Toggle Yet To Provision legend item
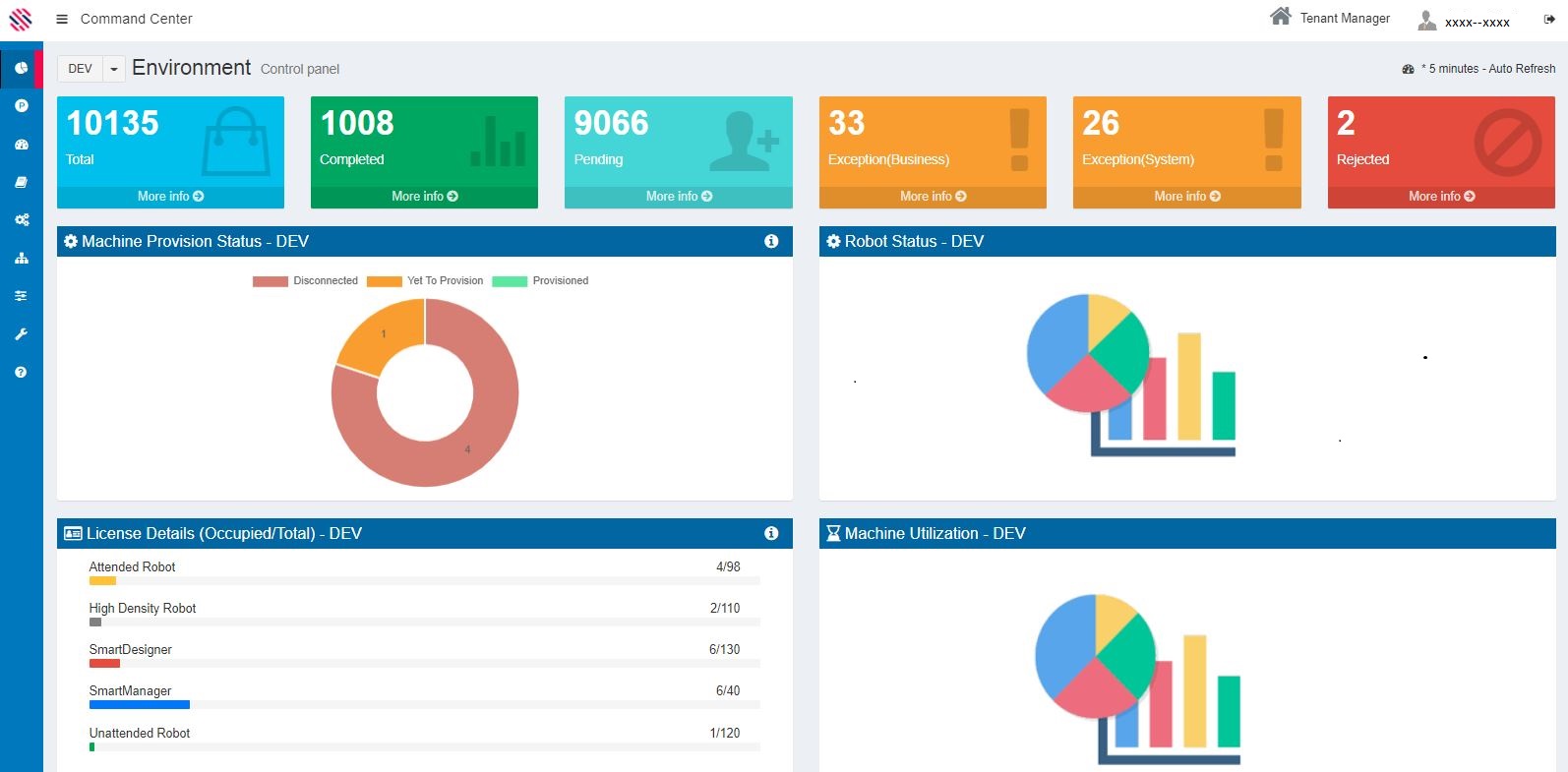The height and width of the screenshot is (772, 1568). point(425,281)
